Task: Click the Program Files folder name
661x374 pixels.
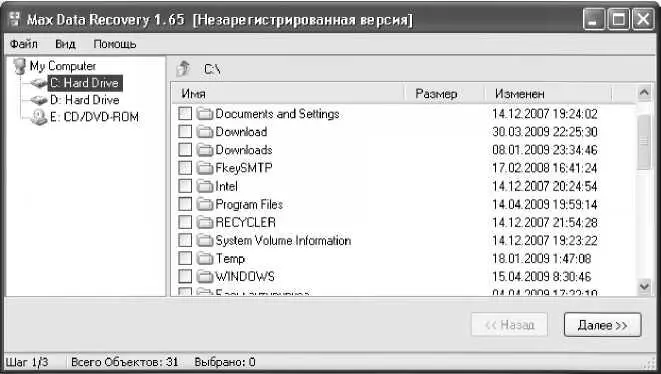Action: tap(249, 204)
